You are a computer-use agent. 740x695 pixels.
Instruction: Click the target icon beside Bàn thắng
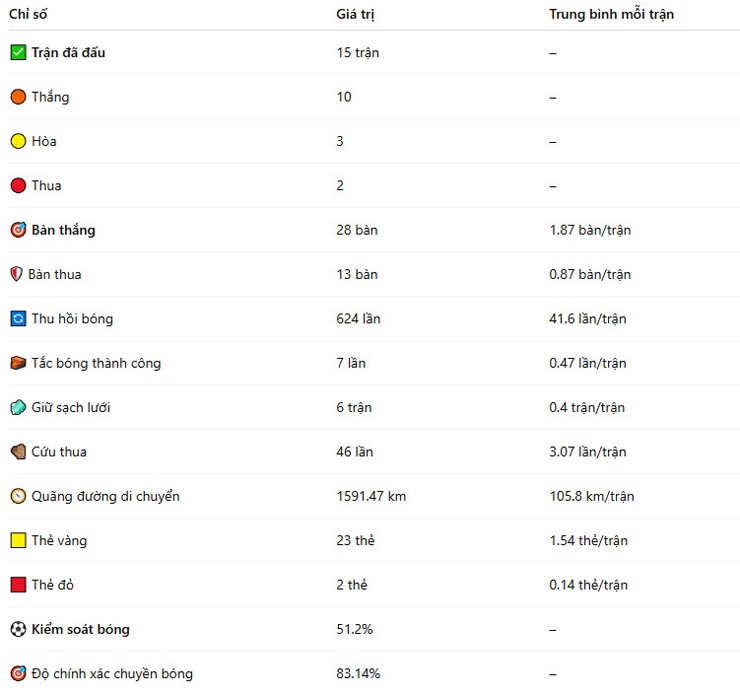(18, 230)
